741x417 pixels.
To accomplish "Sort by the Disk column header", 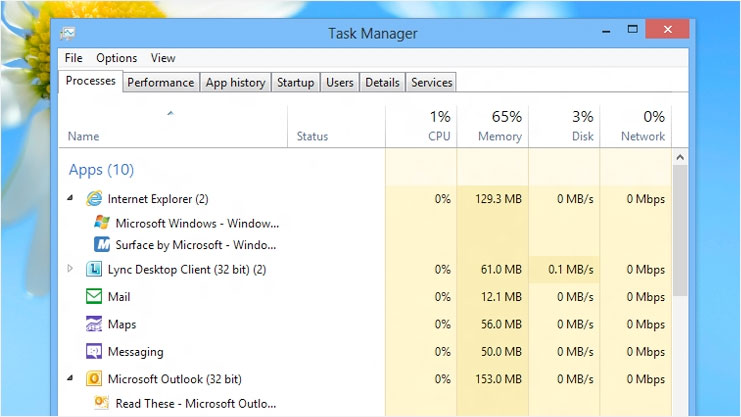I will (x=564, y=126).
